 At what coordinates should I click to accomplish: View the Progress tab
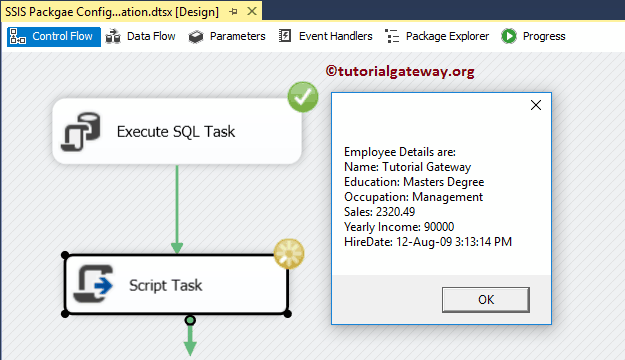click(534, 37)
